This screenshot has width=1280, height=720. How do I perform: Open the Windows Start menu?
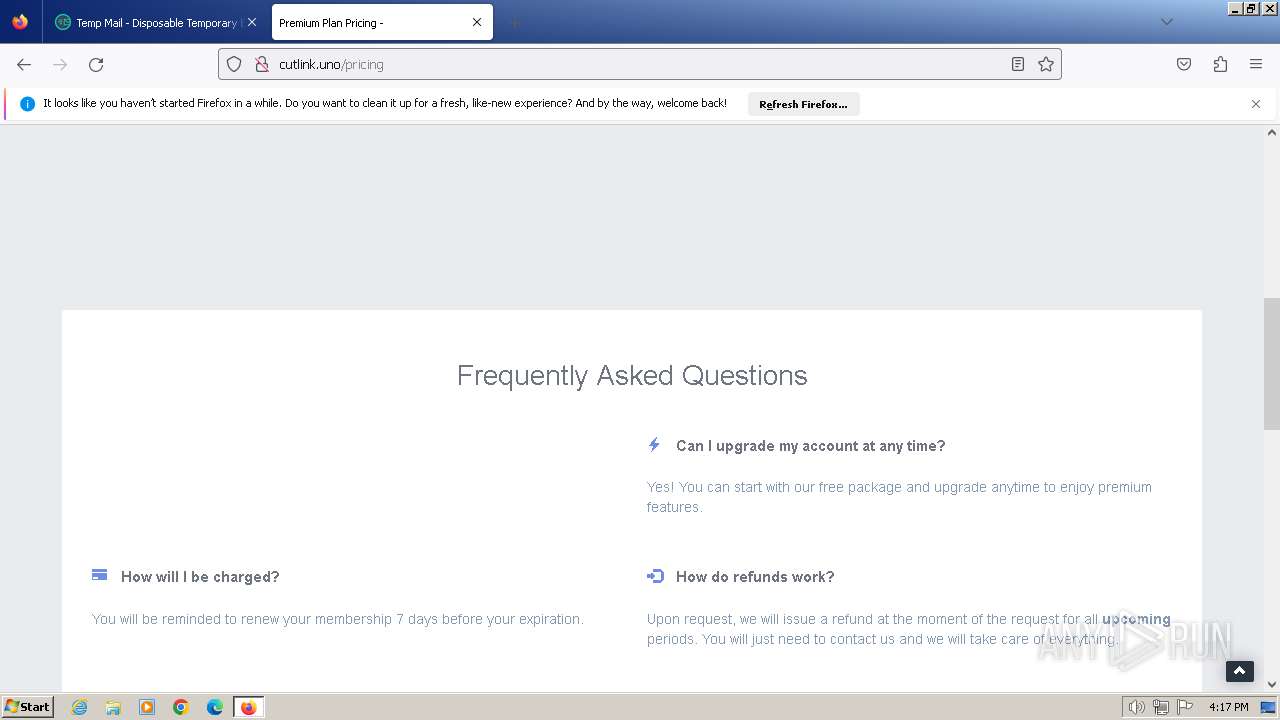[x=28, y=707]
